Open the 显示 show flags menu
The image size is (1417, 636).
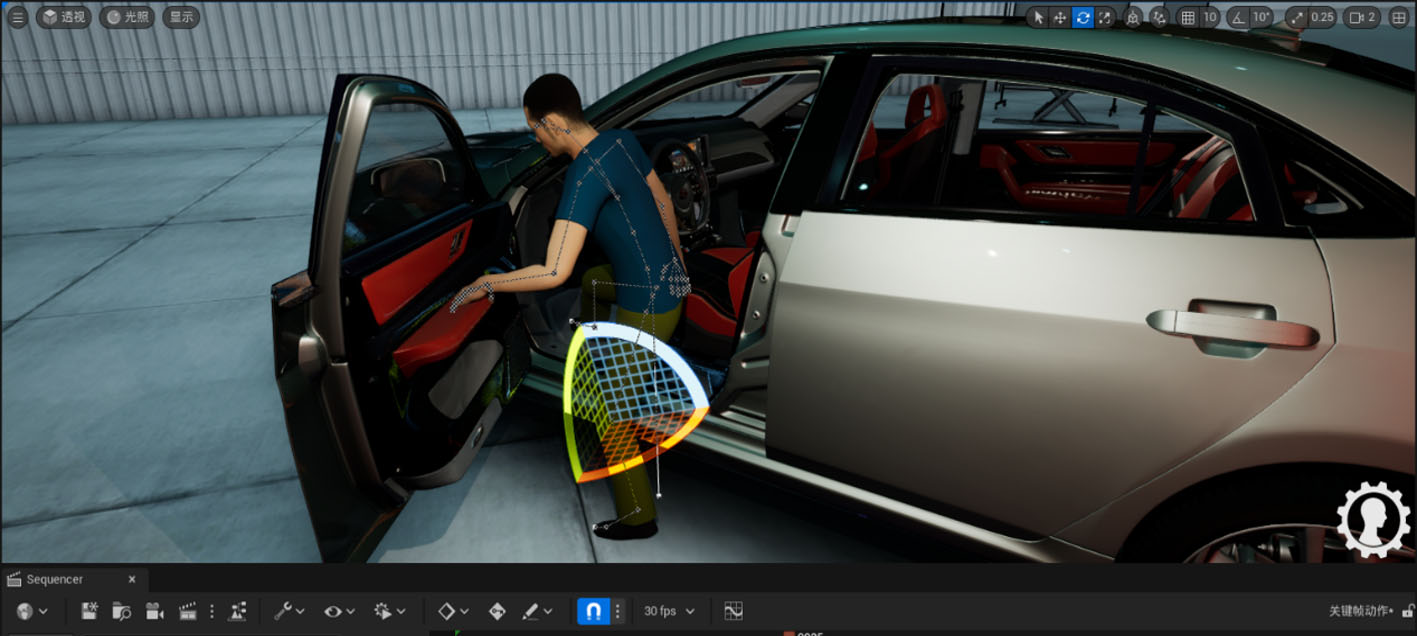tap(181, 17)
